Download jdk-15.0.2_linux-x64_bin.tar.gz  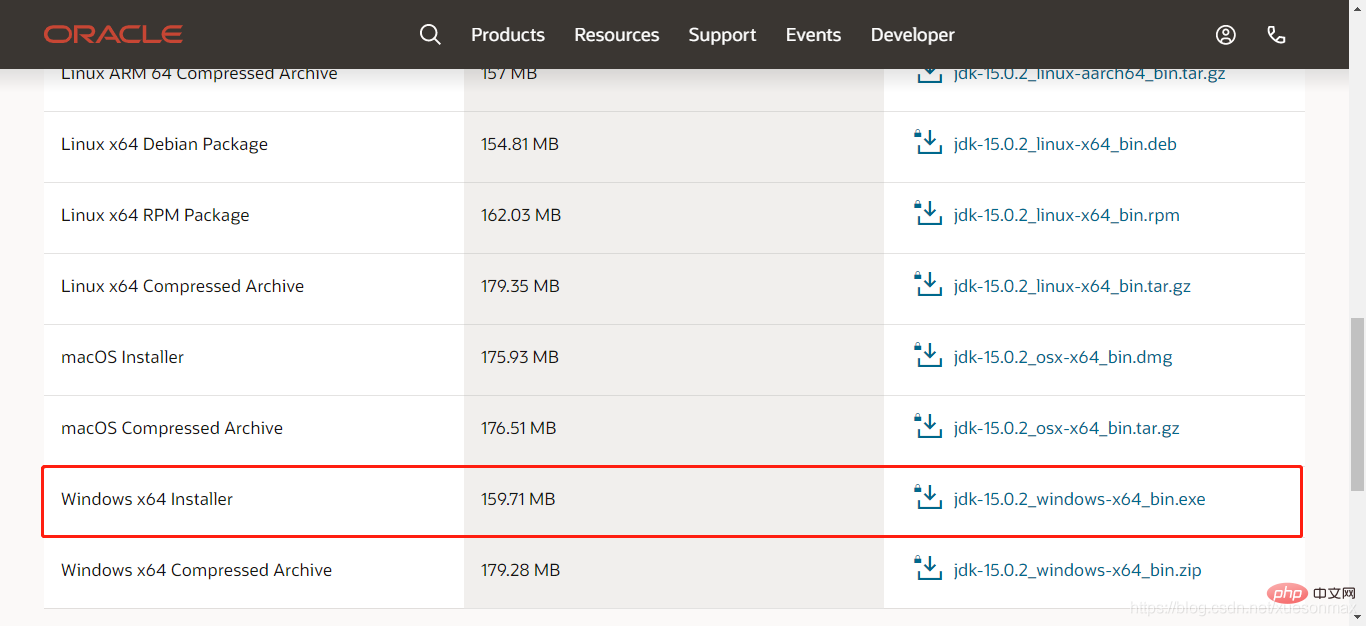(x=1072, y=286)
